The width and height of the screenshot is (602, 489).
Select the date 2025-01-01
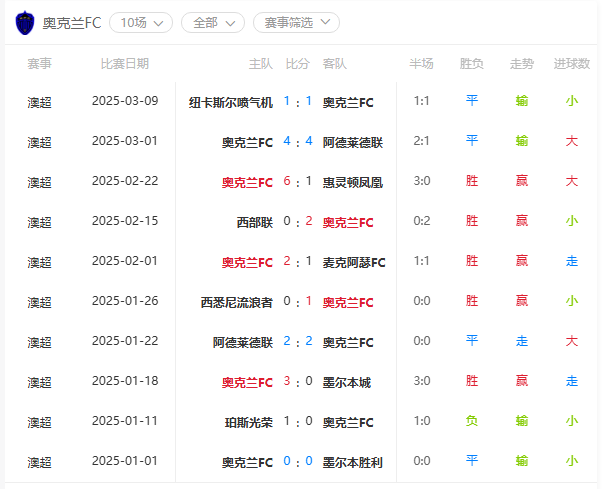125,461
